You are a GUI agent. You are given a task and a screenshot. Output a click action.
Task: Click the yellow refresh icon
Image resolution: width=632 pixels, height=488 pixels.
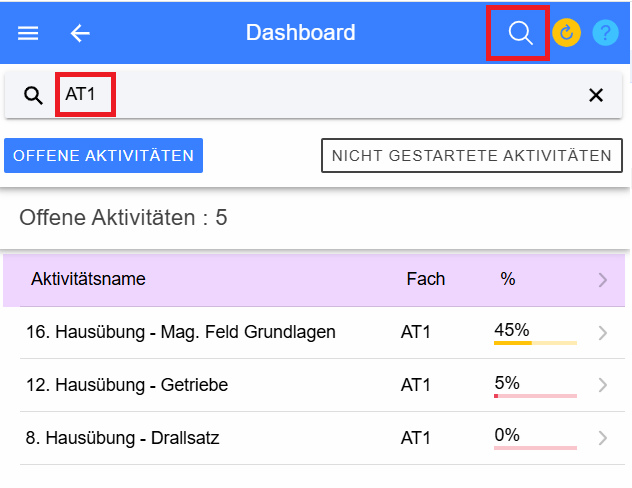566,33
